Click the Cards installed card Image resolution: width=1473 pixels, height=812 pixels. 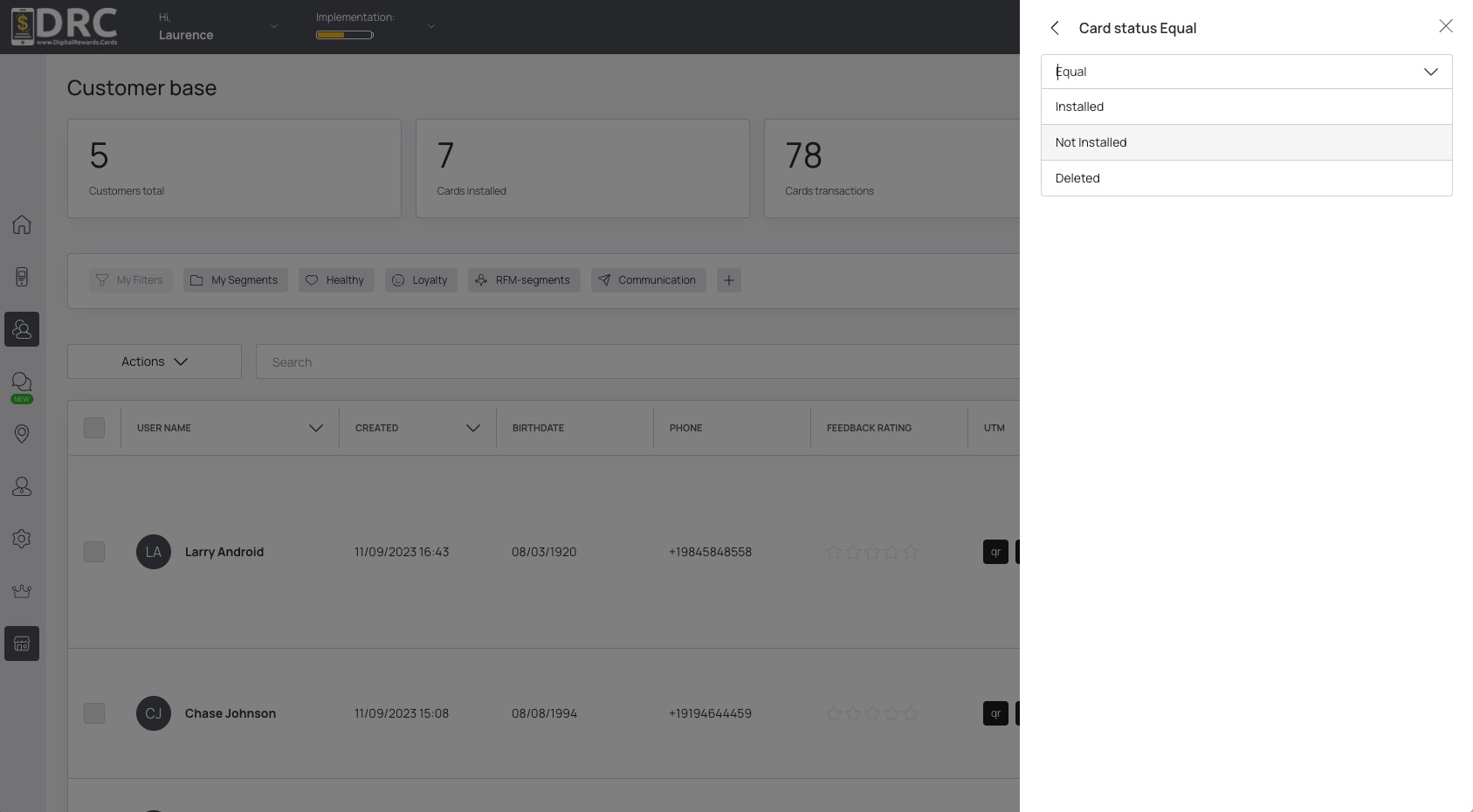[582, 169]
